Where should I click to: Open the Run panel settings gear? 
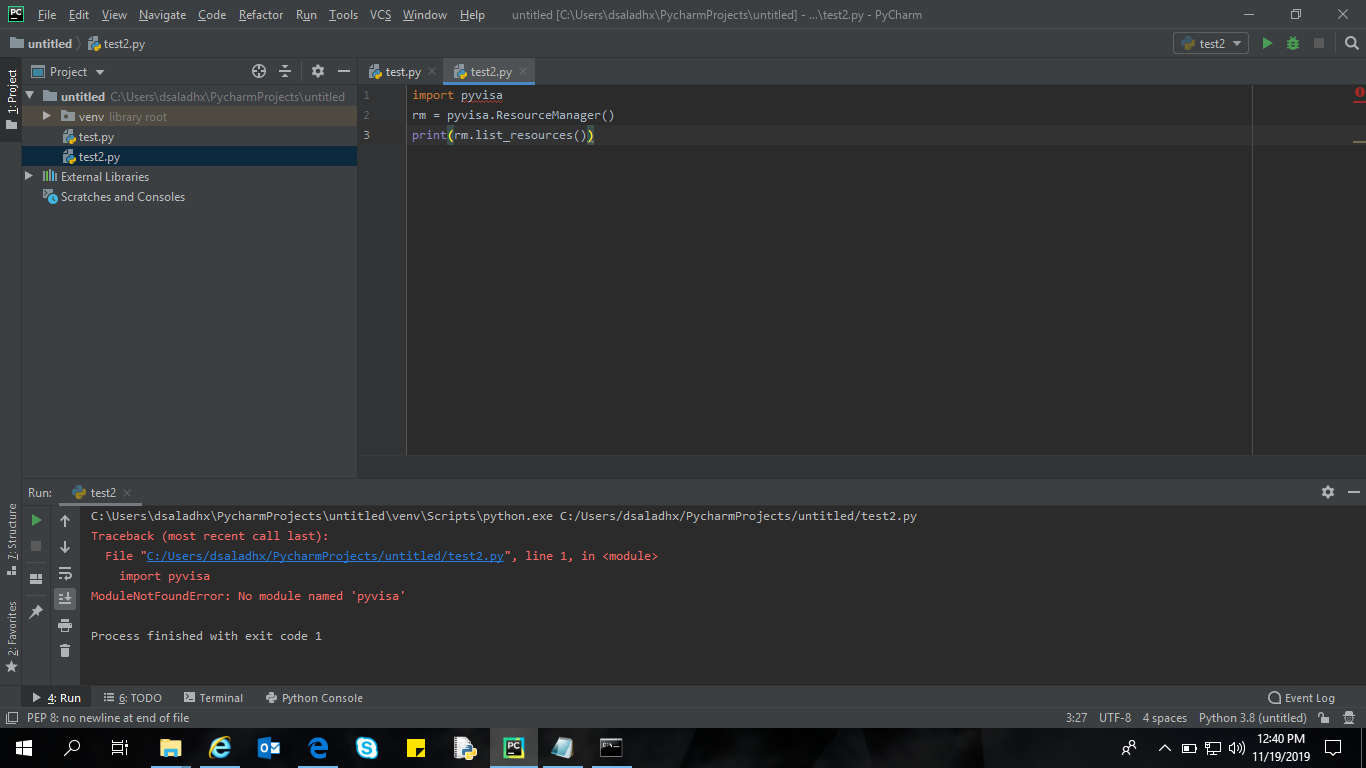click(x=1327, y=492)
